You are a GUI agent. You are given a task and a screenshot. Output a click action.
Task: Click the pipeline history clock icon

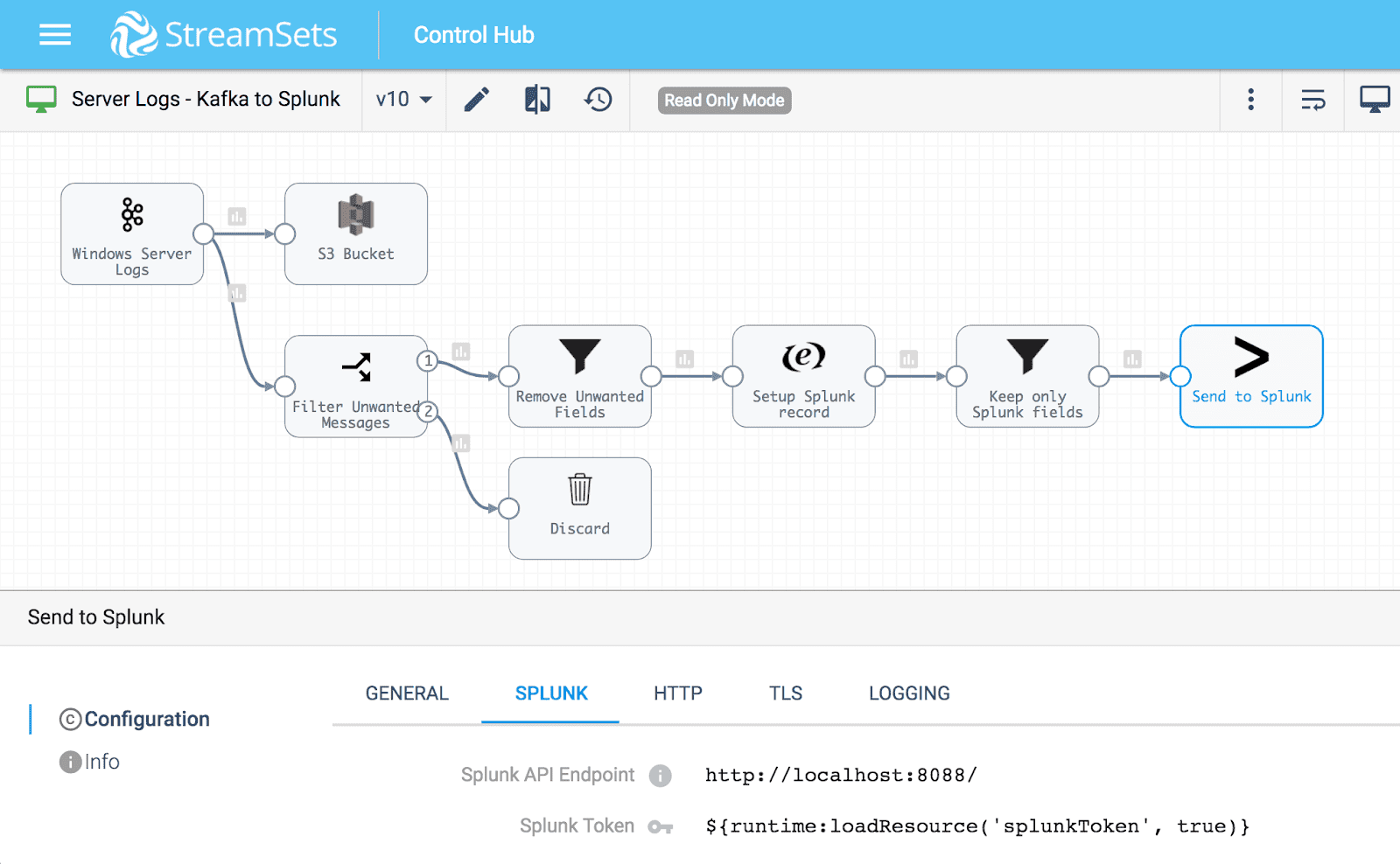pyautogui.click(x=597, y=100)
